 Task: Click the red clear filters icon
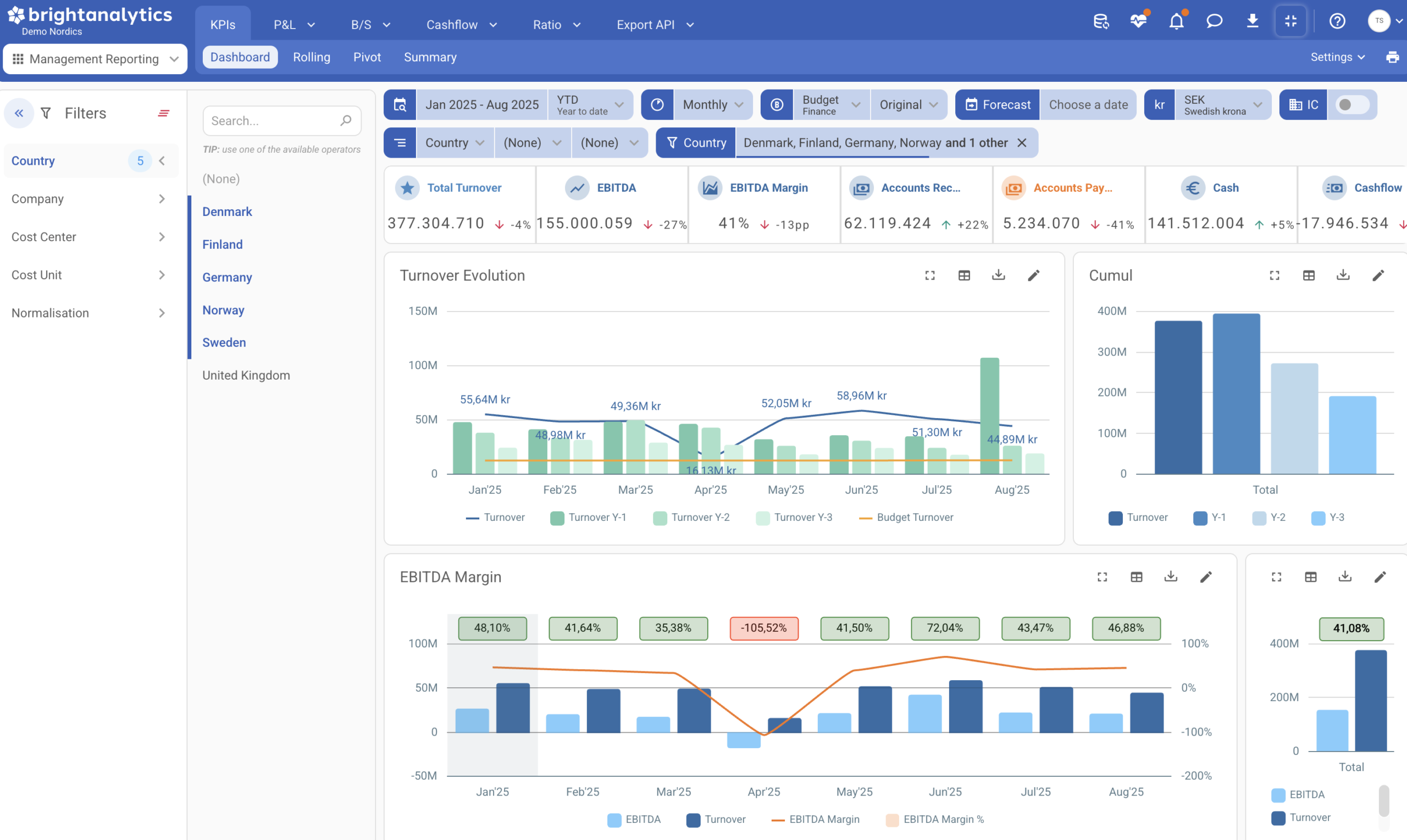[x=164, y=113]
